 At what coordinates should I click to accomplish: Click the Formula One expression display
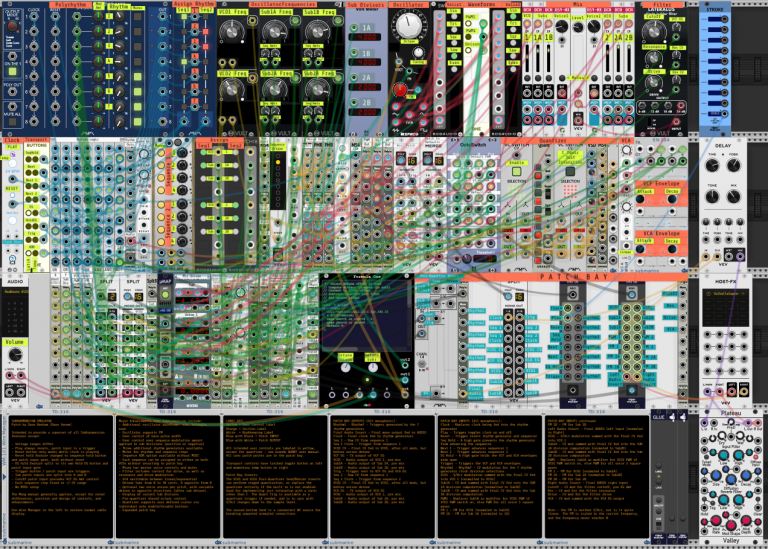[367, 315]
